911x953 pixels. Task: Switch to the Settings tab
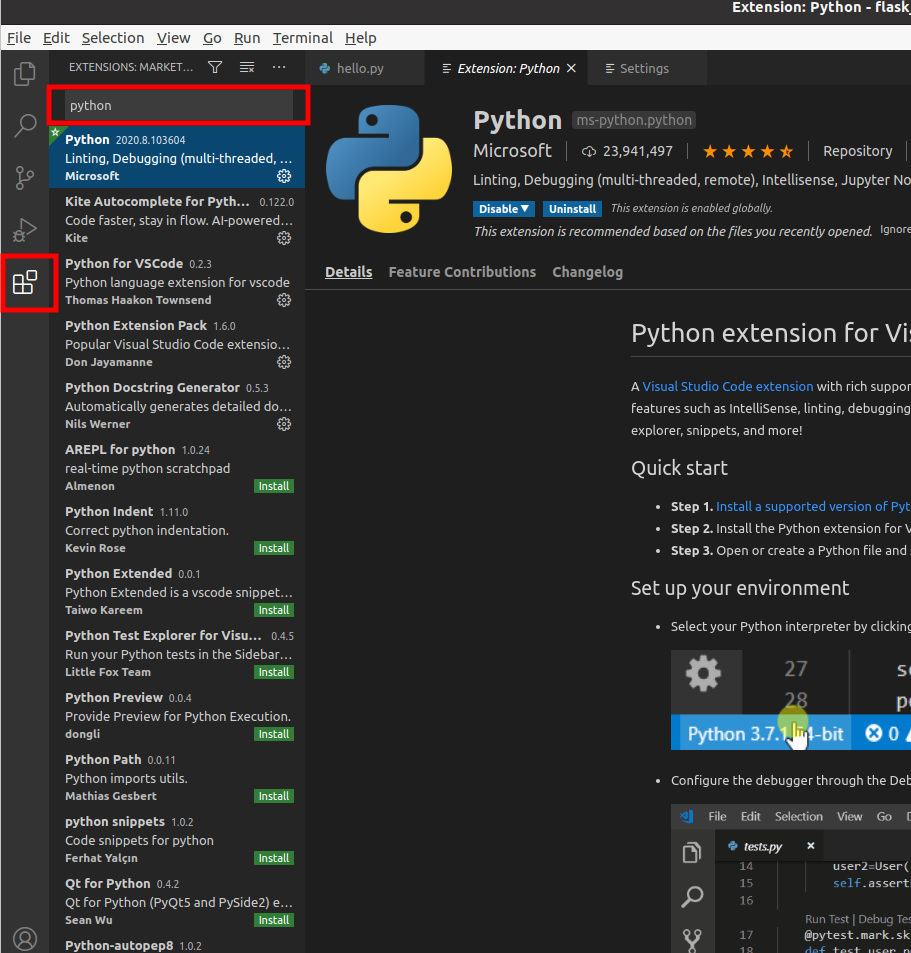647,68
